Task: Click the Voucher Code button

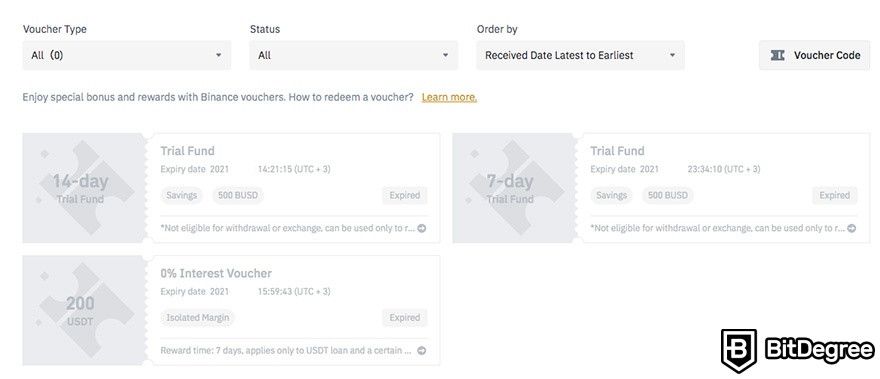Action: [814, 55]
